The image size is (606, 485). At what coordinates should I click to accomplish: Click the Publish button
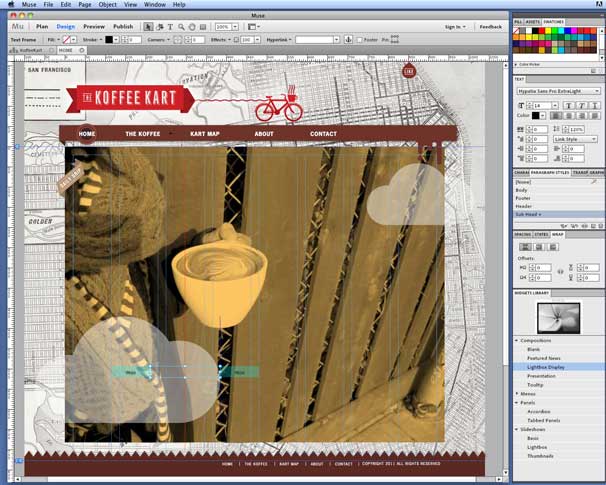(x=123, y=26)
